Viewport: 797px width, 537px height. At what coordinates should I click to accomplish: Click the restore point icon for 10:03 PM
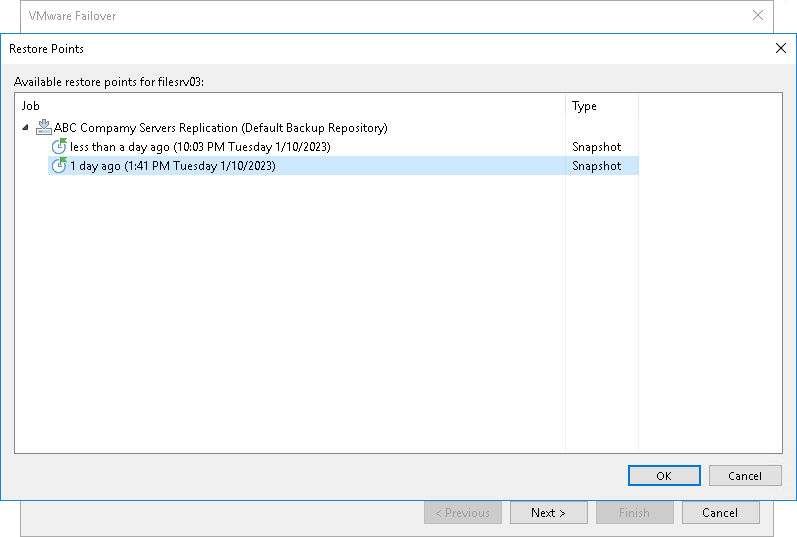[59, 146]
